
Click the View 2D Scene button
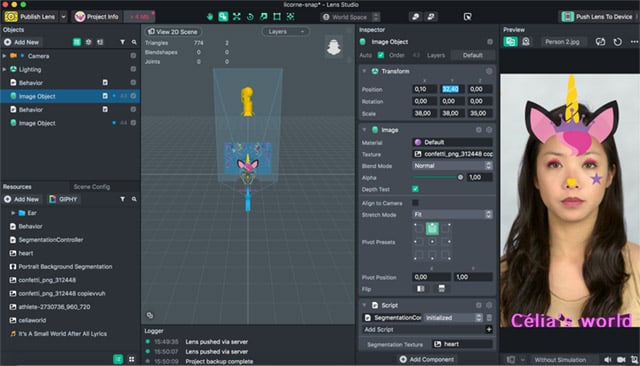click(173, 31)
